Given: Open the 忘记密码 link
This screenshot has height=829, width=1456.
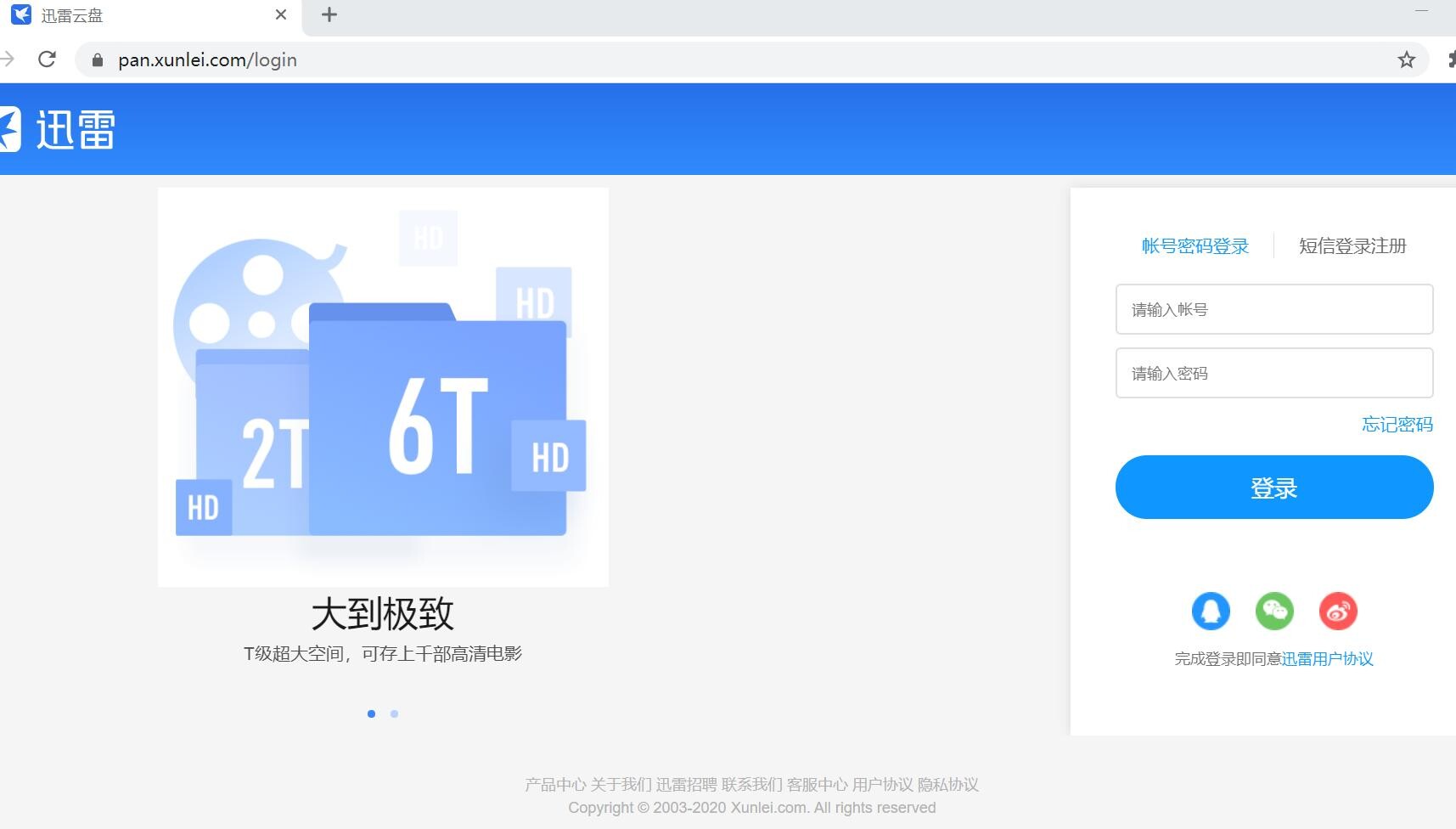Looking at the screenshot, I should pos(1397,425).
